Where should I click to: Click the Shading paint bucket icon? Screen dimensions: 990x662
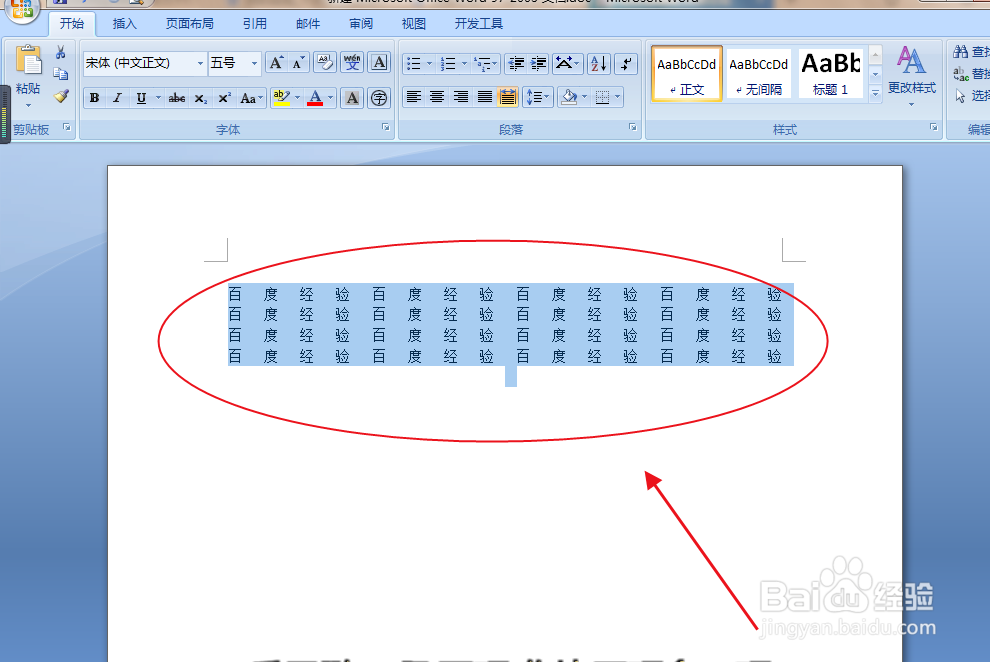(x=569, y=97)
